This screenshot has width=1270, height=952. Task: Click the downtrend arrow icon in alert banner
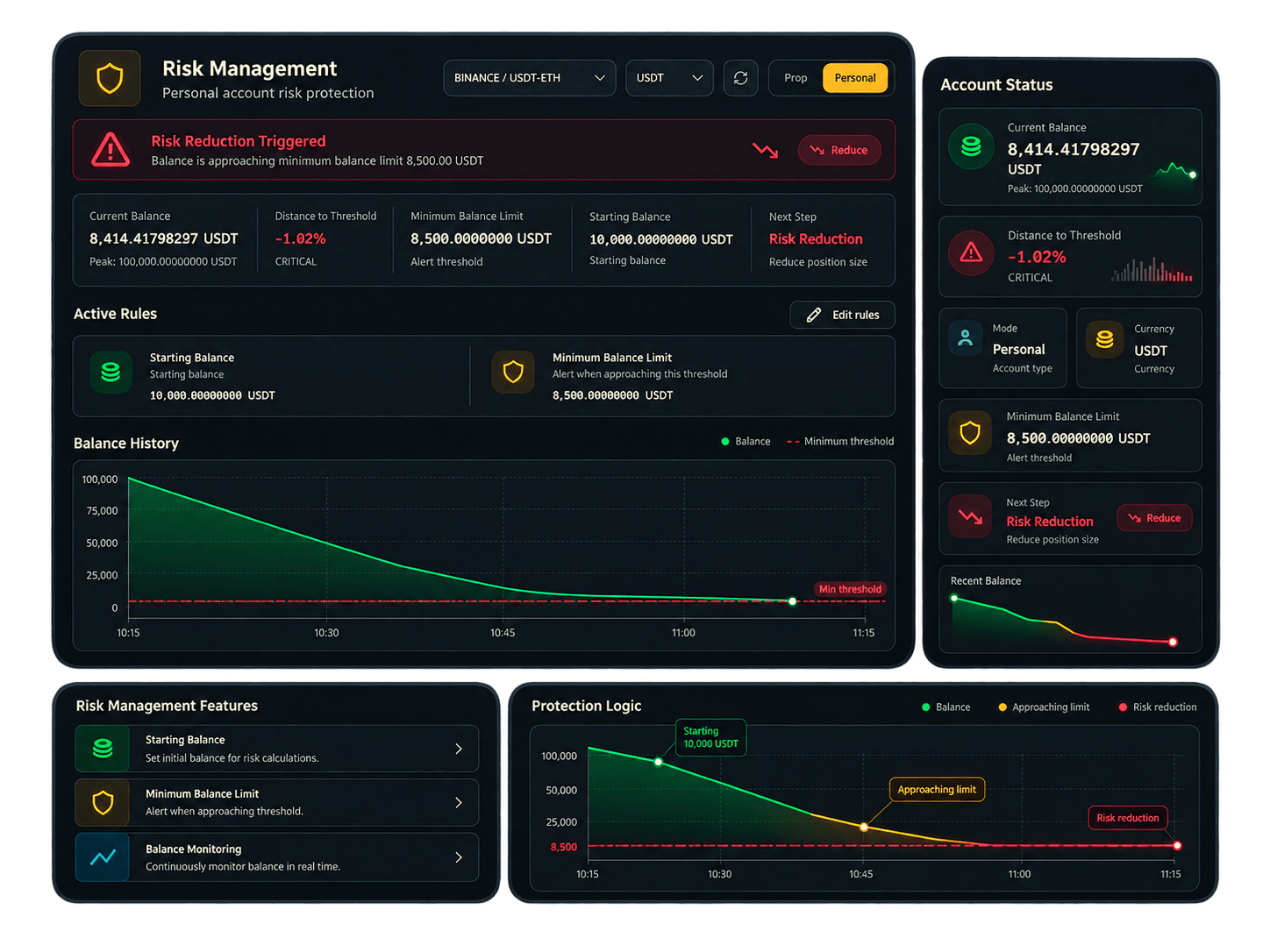point(766,150)
